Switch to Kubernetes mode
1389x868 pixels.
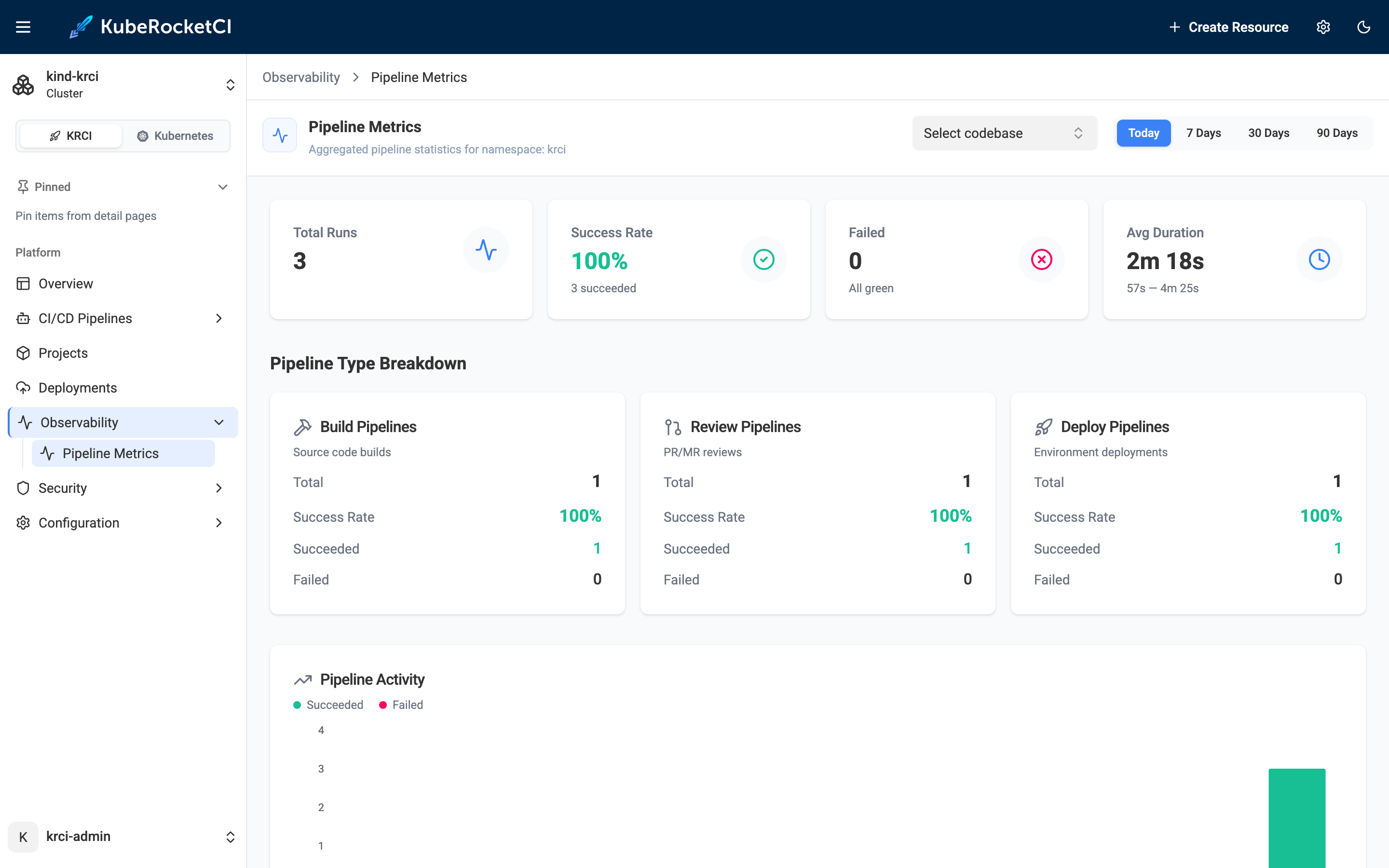[x=175, y=136]
